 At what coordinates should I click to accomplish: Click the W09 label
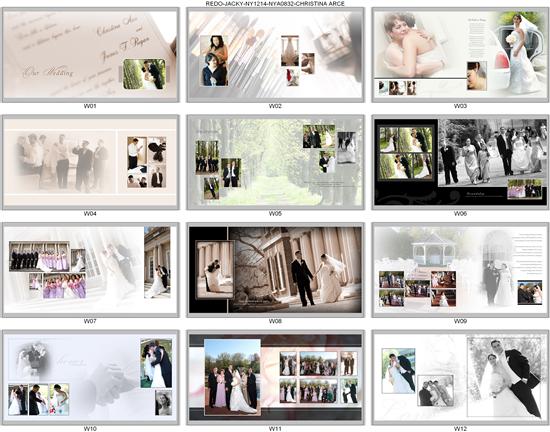click(x=460, y=321)
